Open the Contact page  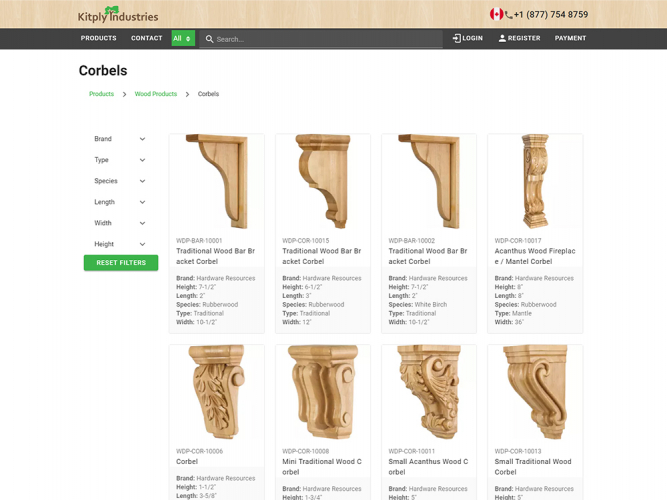147,38
